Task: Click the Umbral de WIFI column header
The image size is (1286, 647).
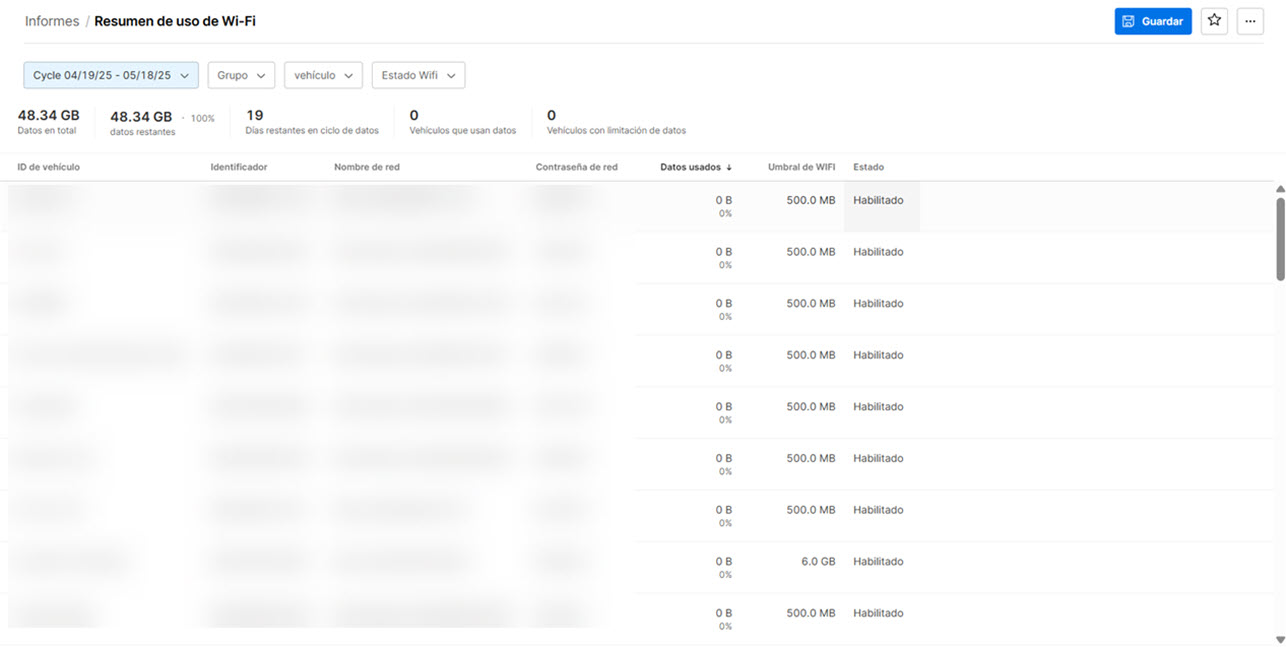Action: [801, 167]
